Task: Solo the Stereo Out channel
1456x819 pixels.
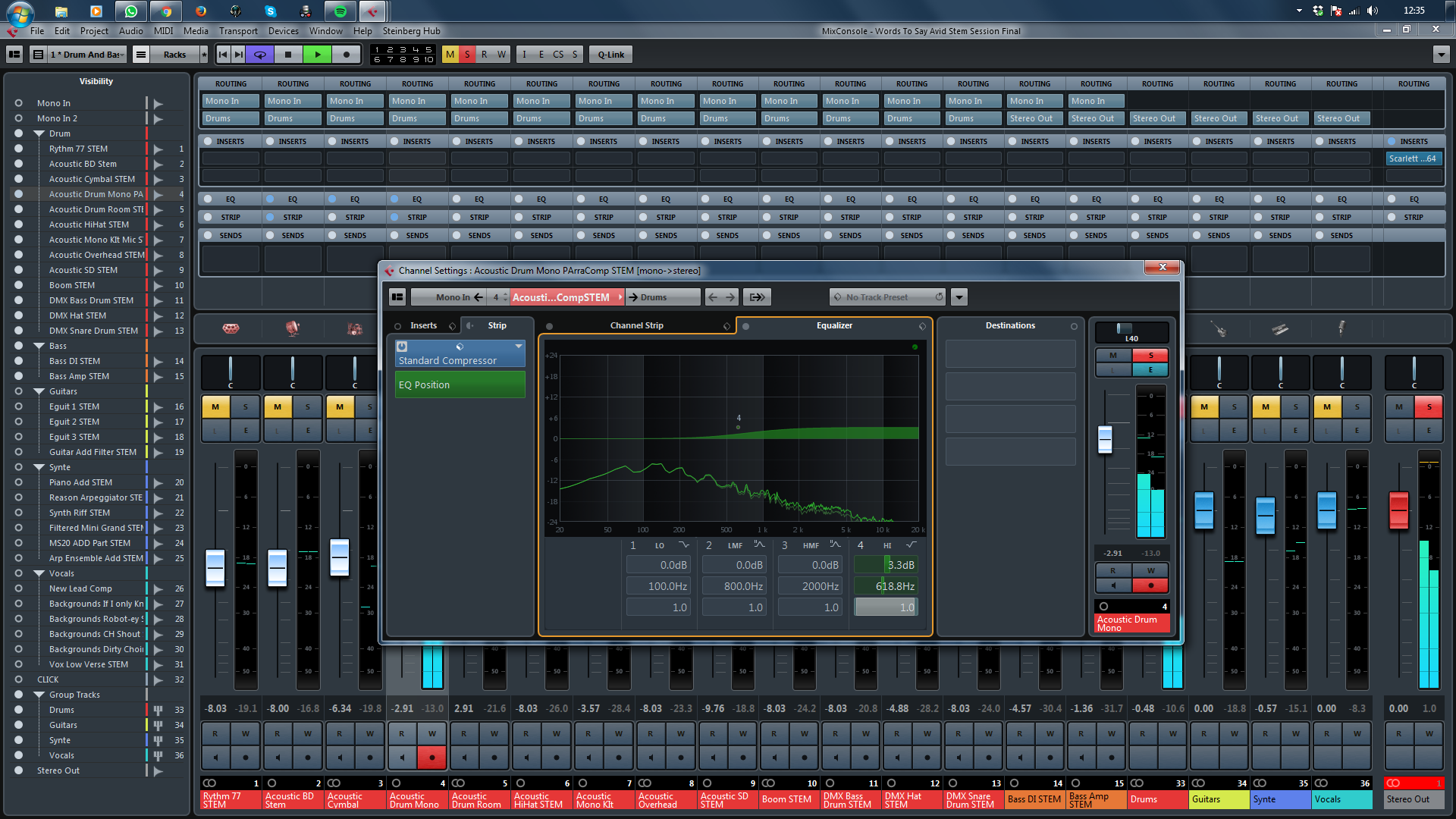Action: tap(1429, 407)
